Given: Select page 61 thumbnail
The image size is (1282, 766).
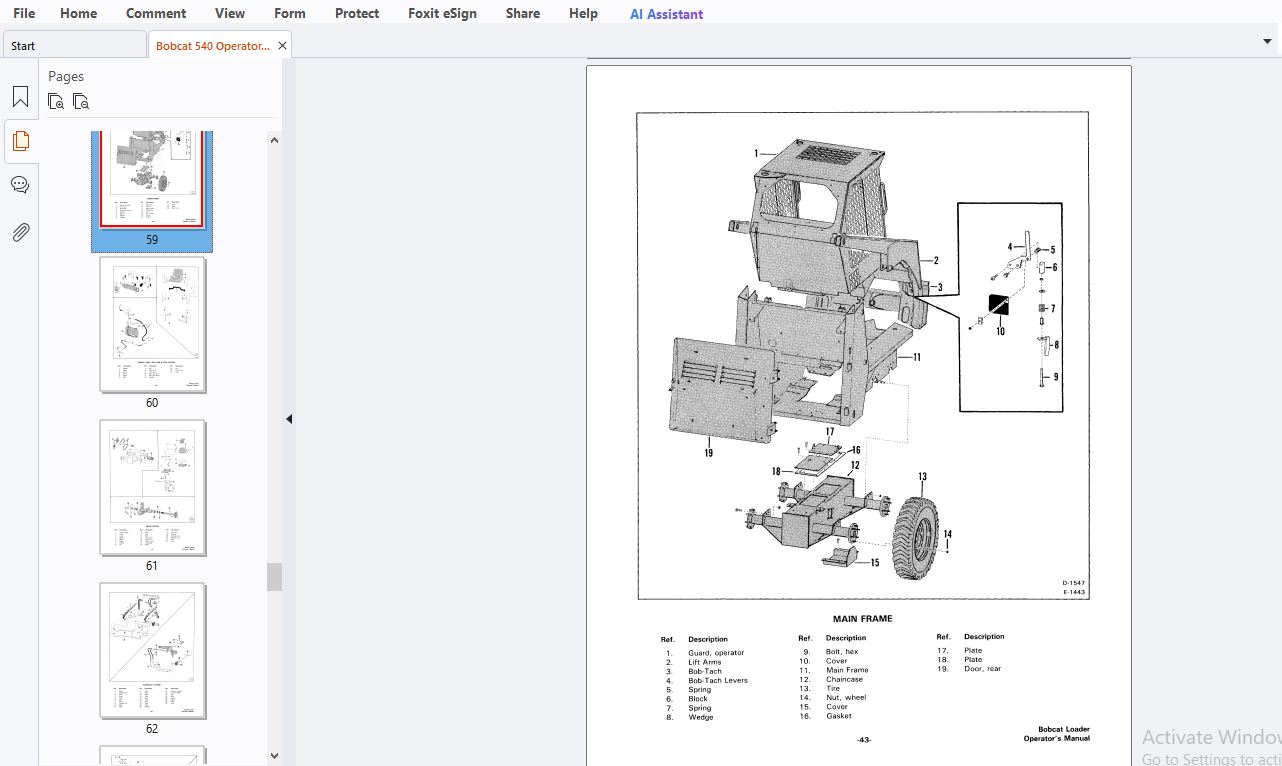Looking at the screenshot, I should (152, 488).
